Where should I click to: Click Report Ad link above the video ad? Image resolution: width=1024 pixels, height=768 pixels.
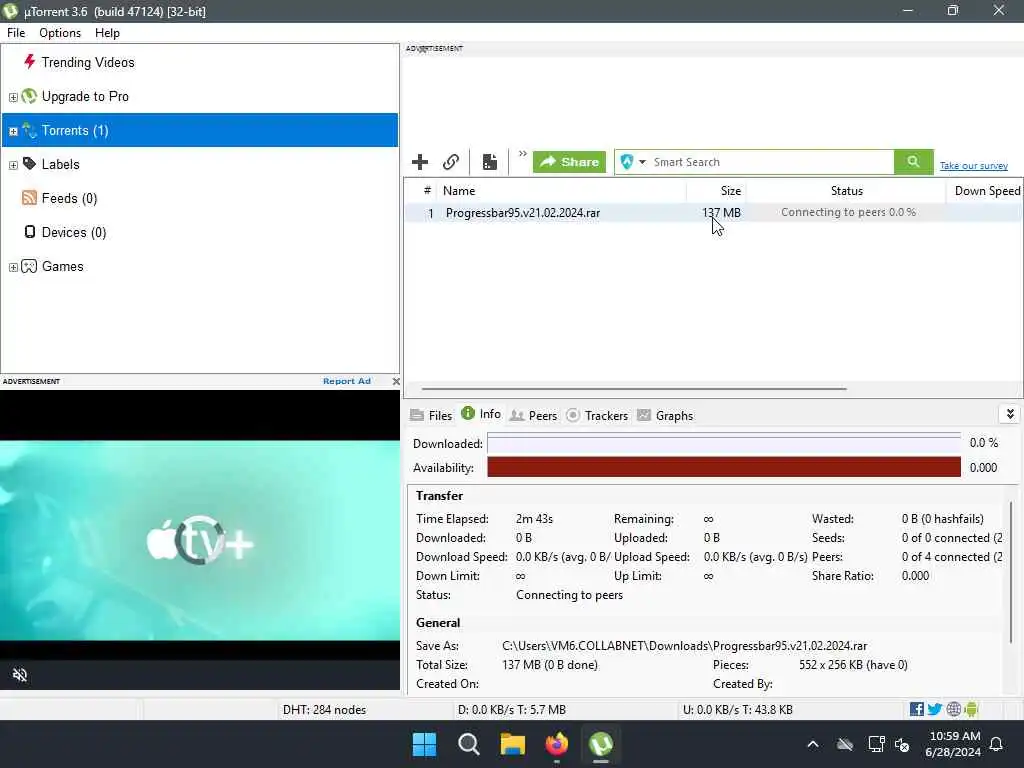tap(347, 381)
